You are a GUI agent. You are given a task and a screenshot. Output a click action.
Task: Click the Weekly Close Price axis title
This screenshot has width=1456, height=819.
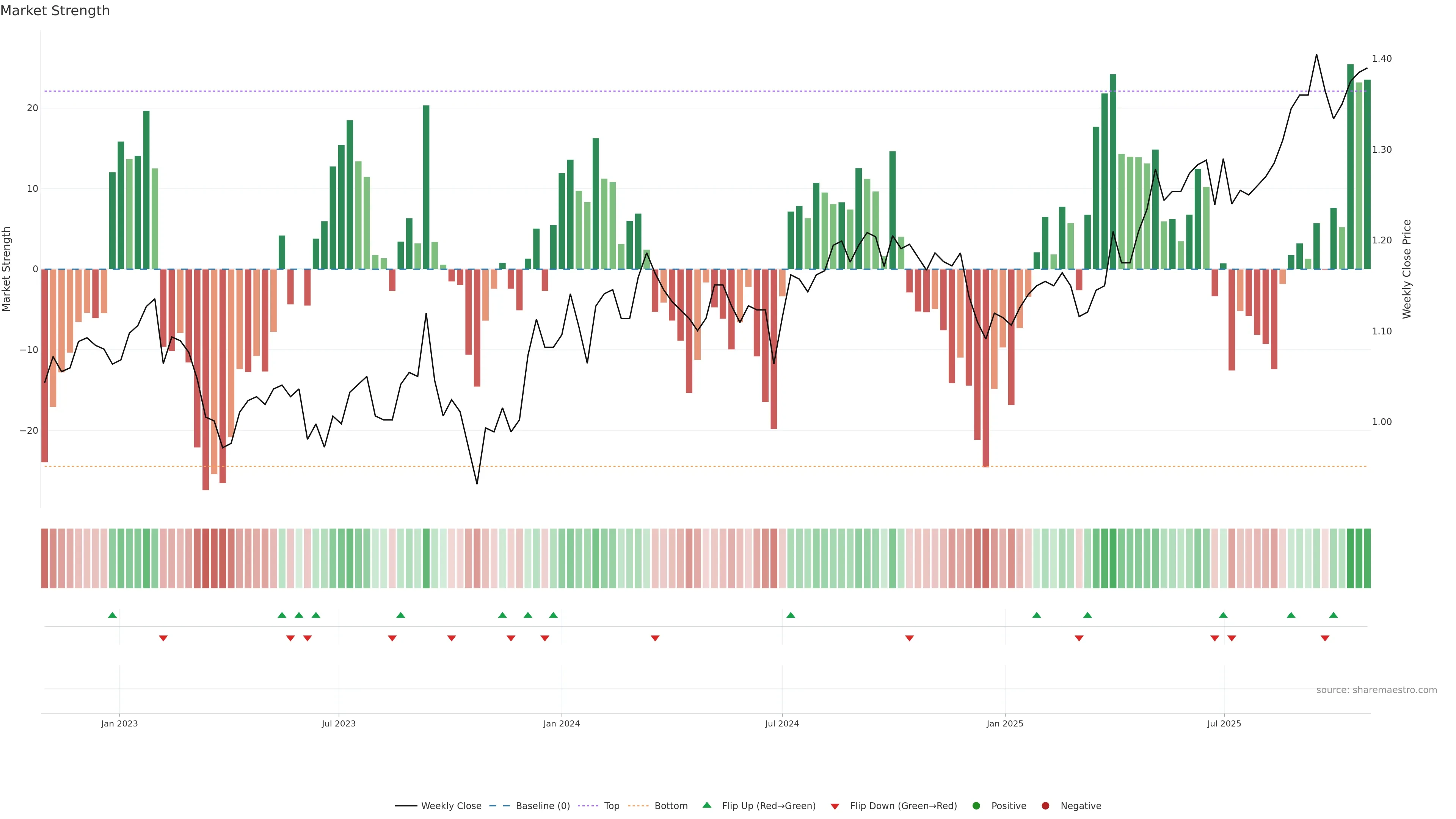(x=1407, y=269)
